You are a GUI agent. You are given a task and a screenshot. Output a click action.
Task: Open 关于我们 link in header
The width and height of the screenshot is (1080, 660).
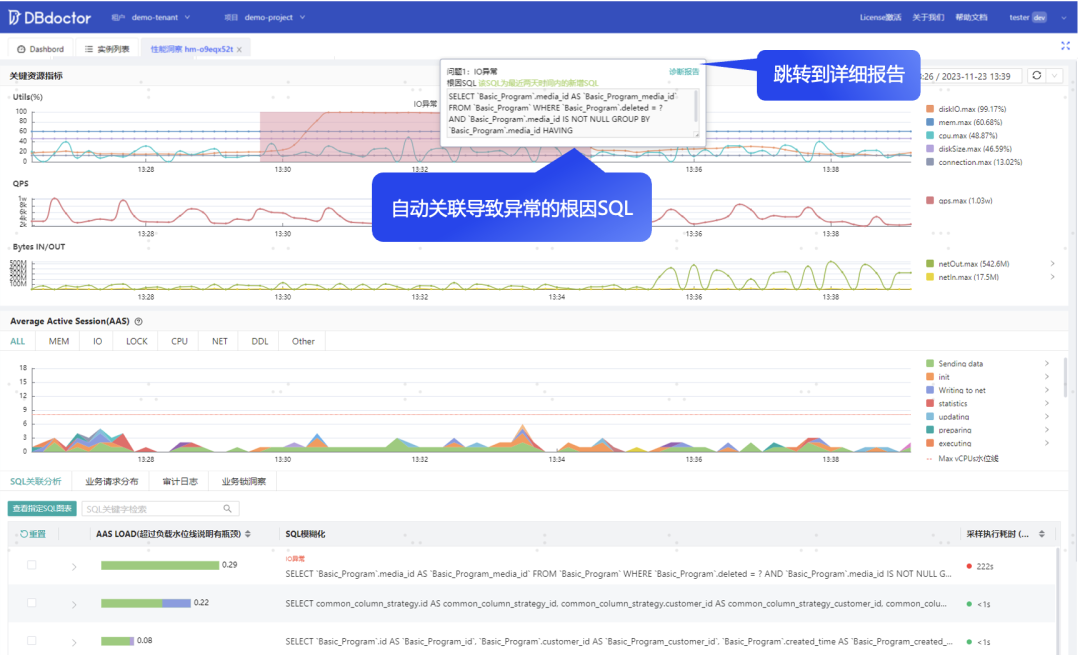(928, 17)
